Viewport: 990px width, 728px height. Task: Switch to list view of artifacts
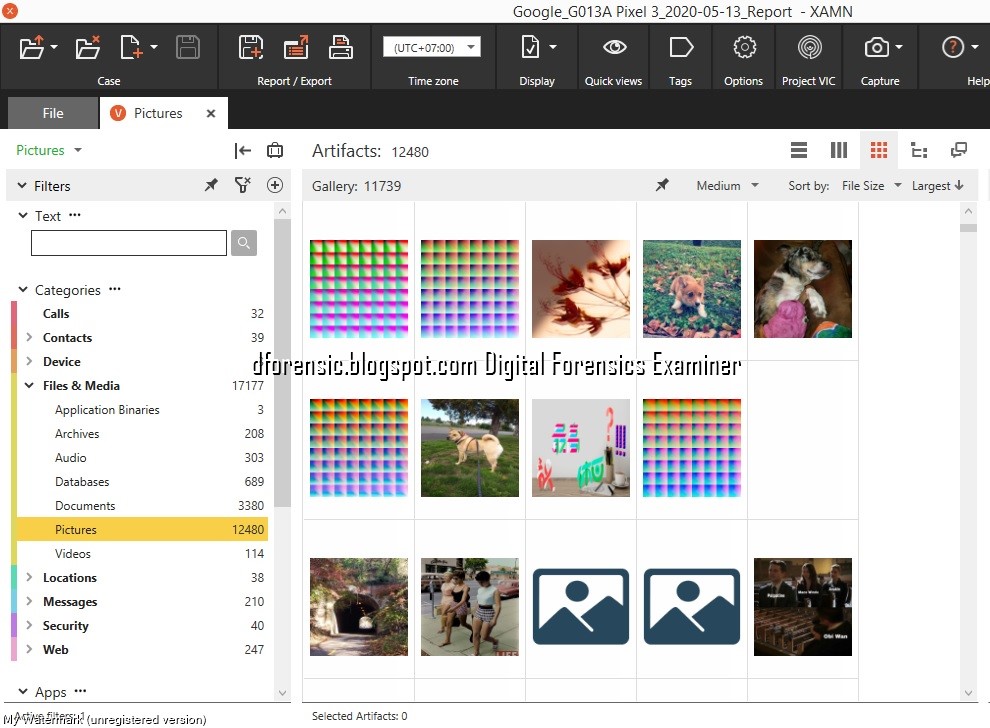[x=798, y=150]
